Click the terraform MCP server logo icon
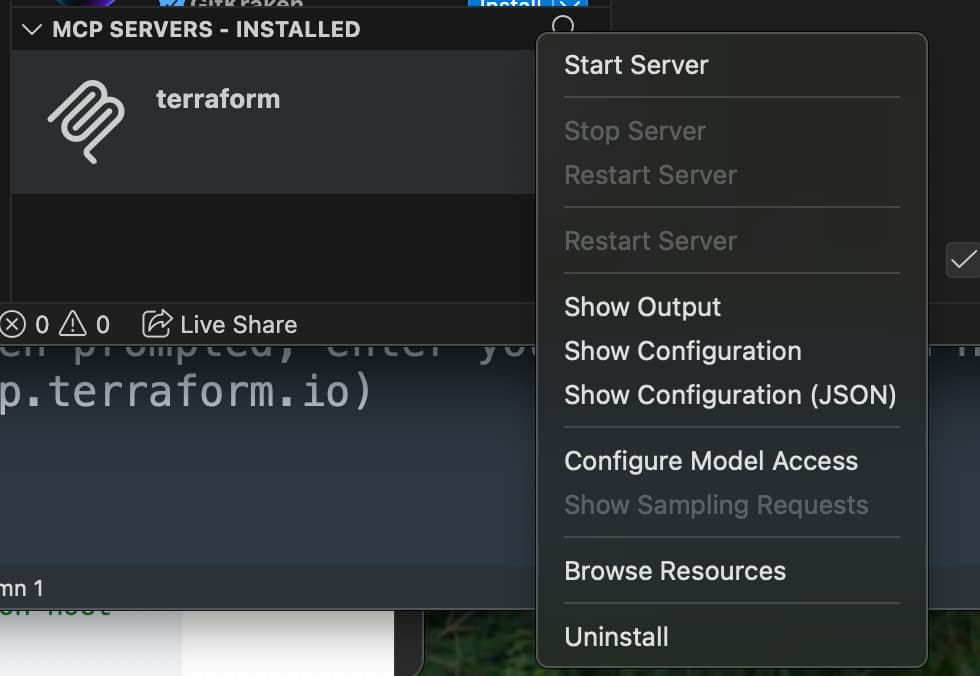This screenshot has height=676, width=980. (x=86, y=121)
